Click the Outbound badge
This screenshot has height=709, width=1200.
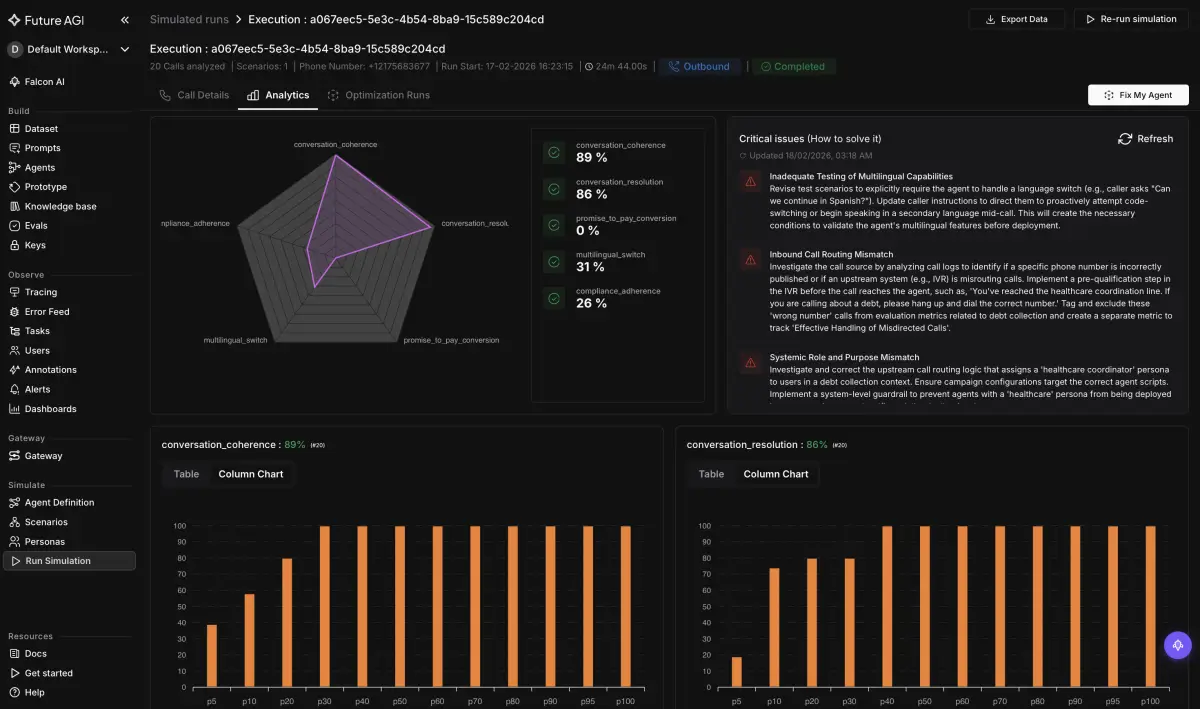click(x=699, y=67)
